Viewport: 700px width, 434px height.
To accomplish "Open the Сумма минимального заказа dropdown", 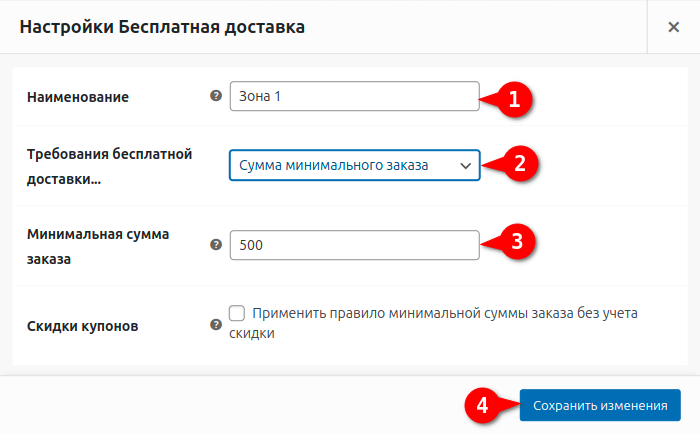I will [354, 165].
